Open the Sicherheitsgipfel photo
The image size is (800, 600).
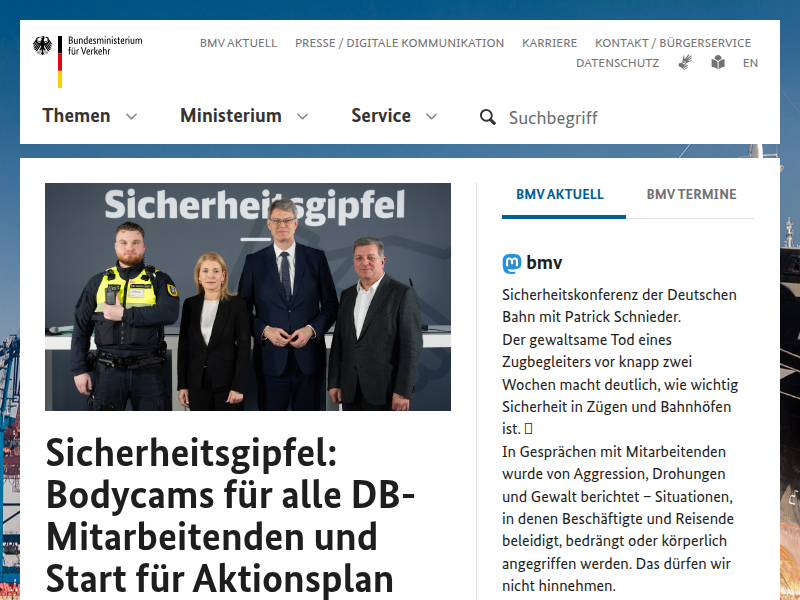[x=248, y=297]
